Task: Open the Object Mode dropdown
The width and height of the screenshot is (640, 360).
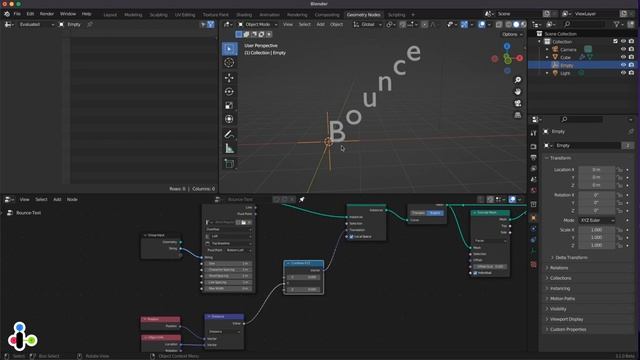Action: point(258,24)
